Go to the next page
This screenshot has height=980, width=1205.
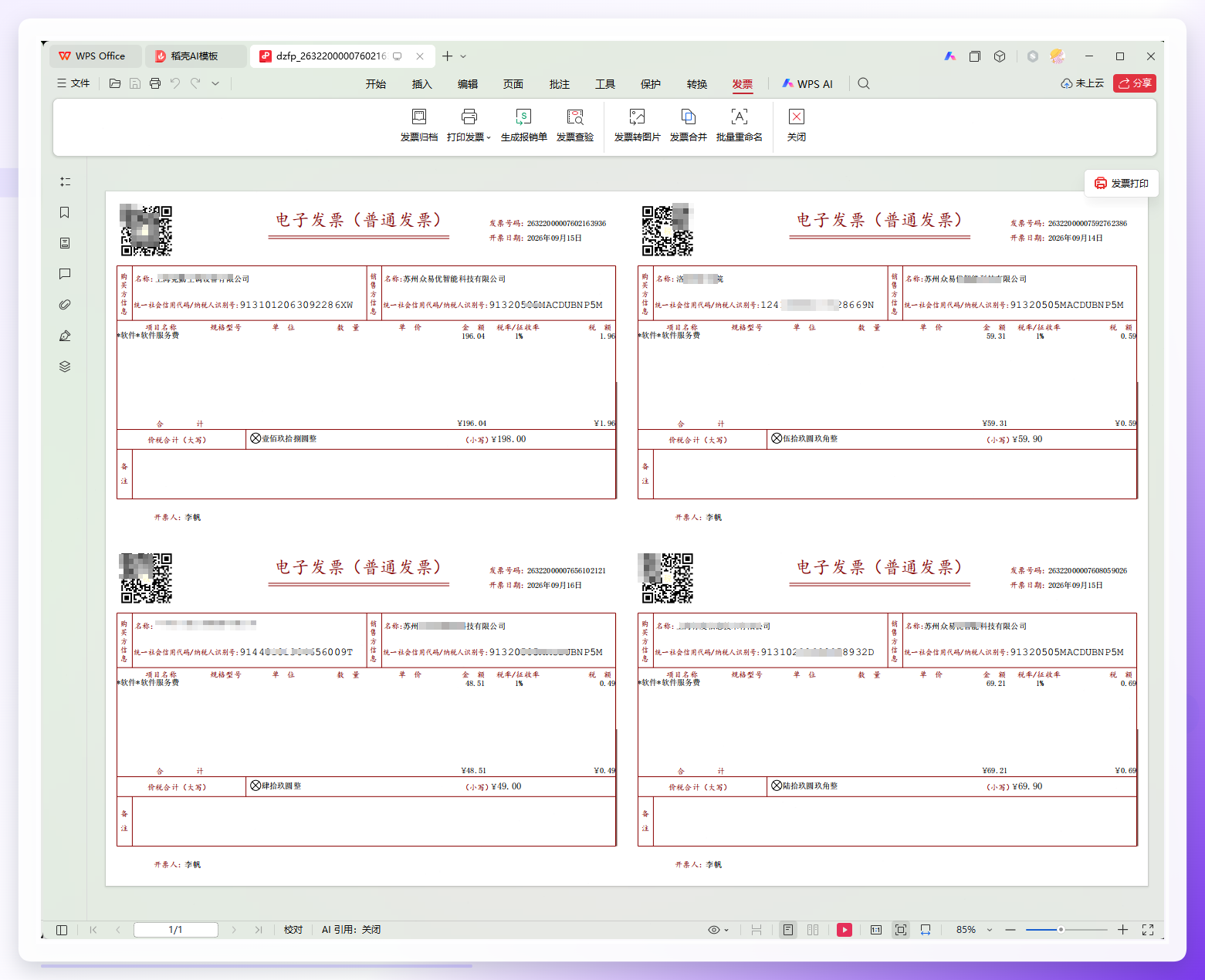pyautogui.click(x=234, y=930)
